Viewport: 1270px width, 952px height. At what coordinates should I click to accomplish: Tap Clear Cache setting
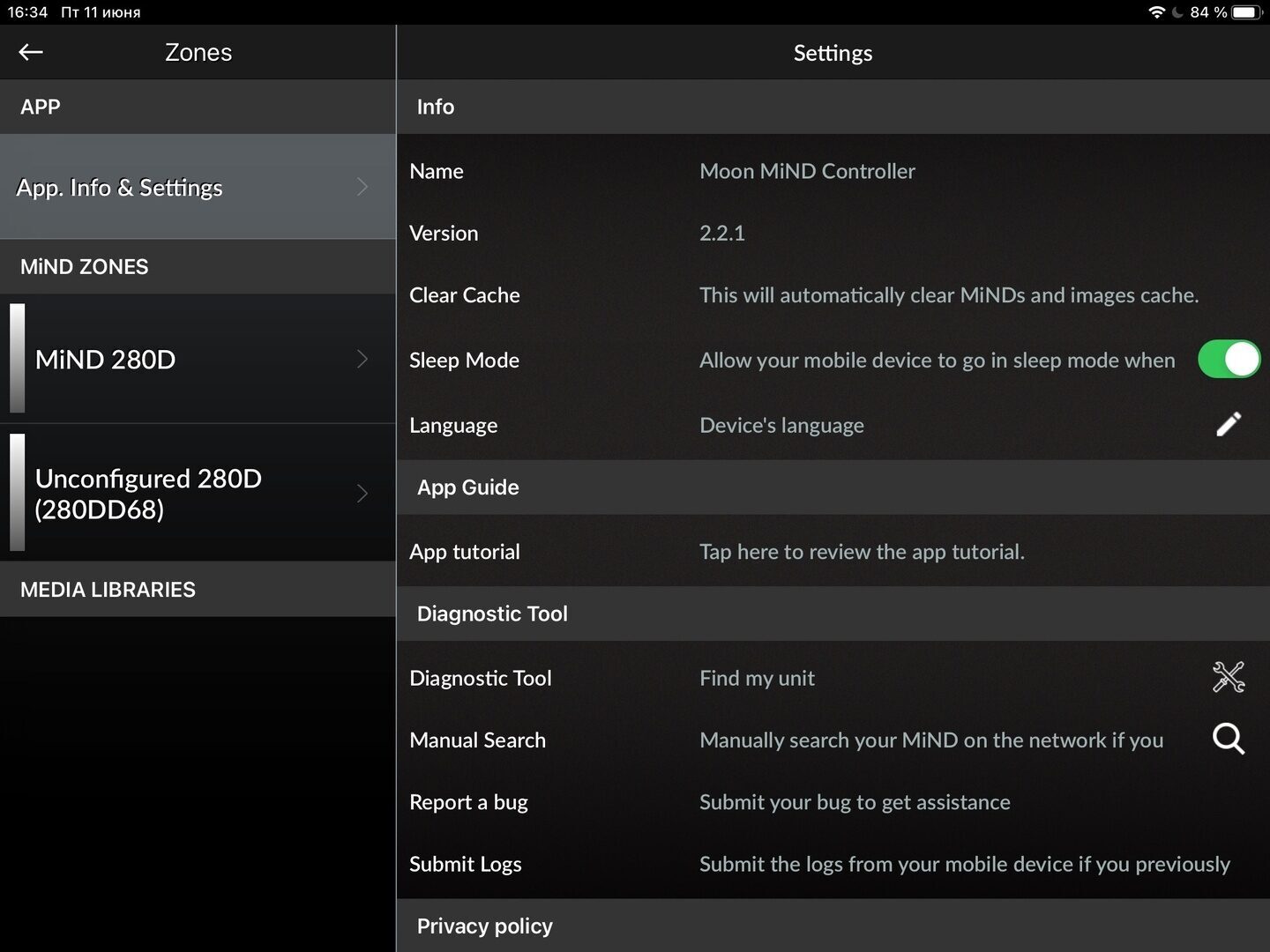(x=833, y=295)
